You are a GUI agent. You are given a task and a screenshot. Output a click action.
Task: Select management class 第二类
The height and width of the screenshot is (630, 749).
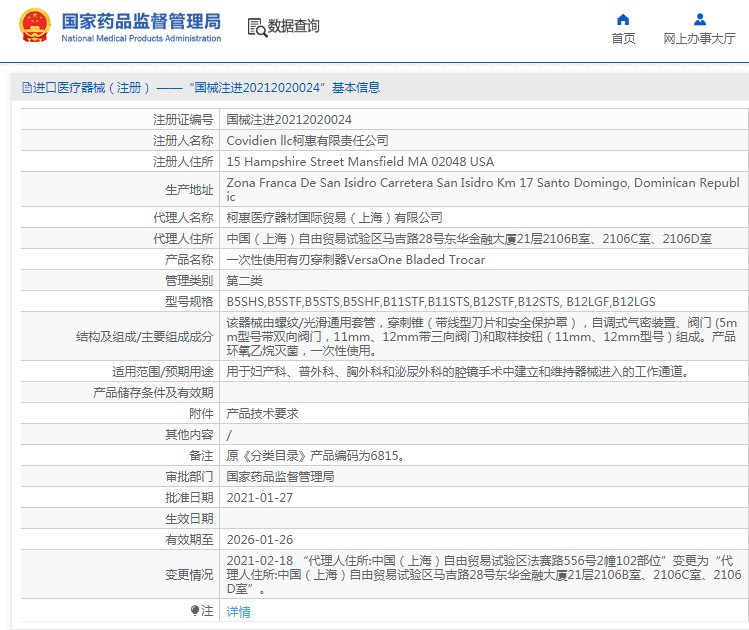245,281
